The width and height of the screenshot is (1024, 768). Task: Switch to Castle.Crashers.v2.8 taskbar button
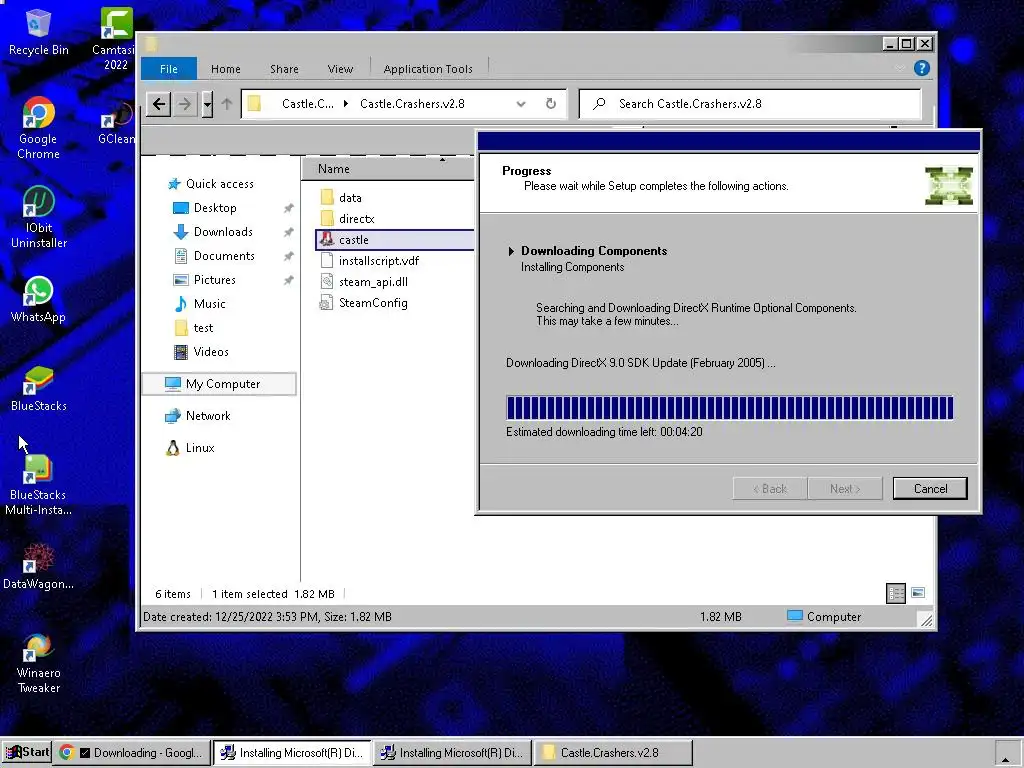(613, 752)
